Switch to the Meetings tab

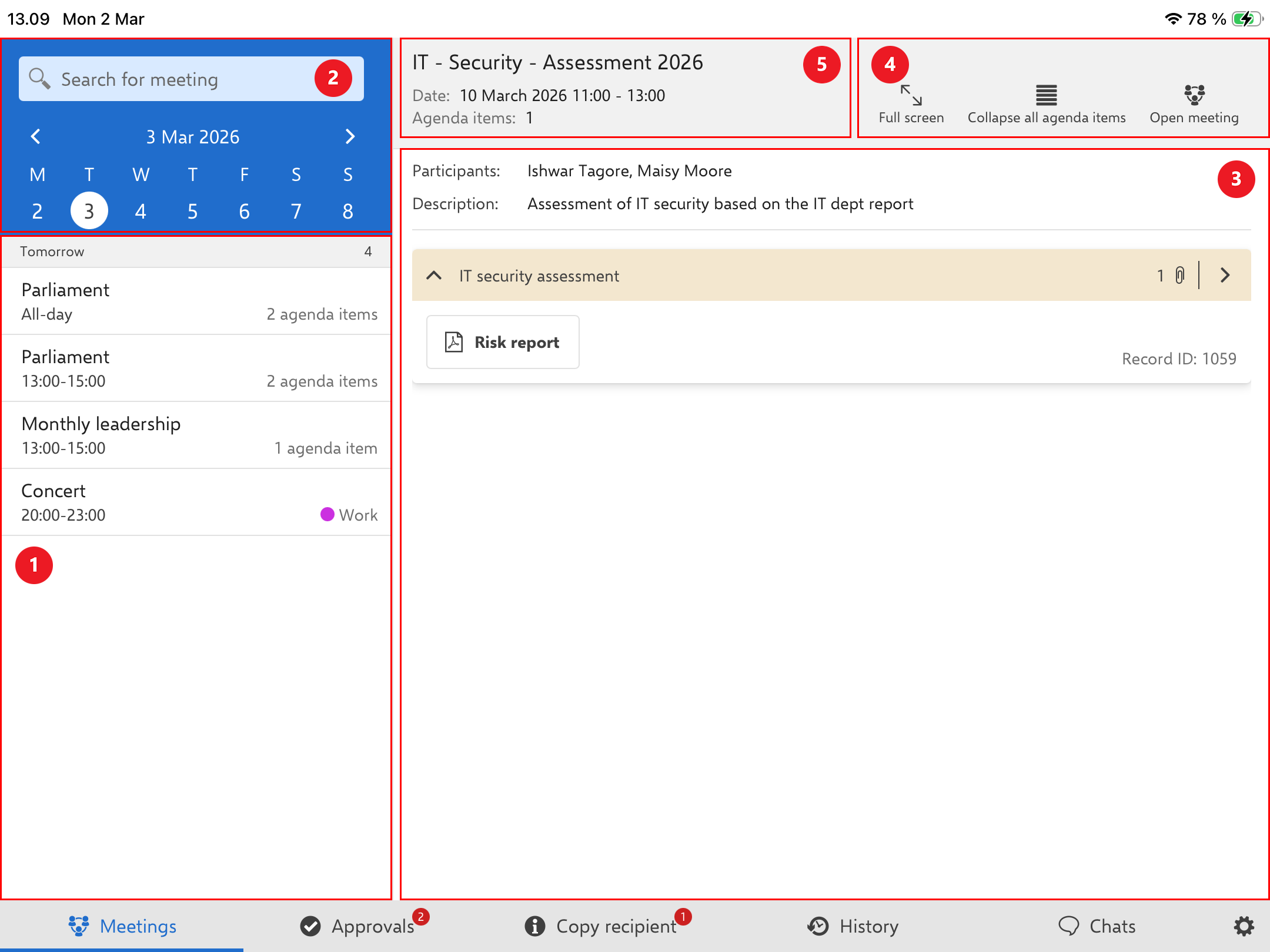tap(122, 926)
